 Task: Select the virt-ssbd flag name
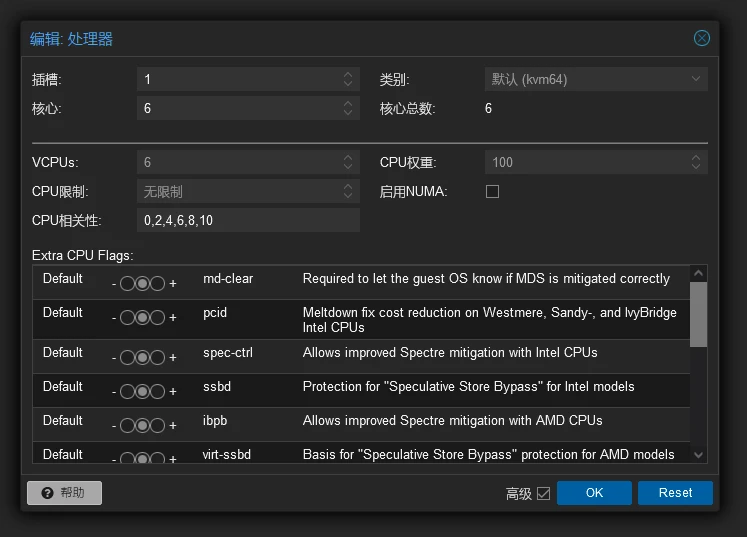[227, 455]
